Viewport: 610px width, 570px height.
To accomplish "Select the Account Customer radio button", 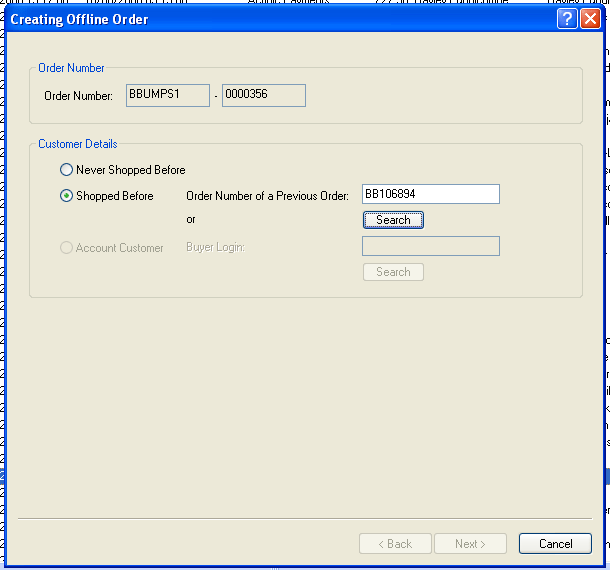I will [x=67, y=248].
